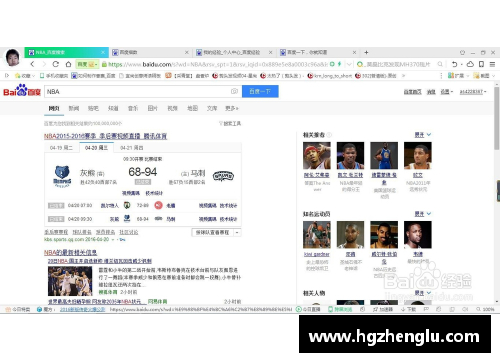Click the page vertical scrollbar
Image resolution: width=500 pixels, height=362 pixels.
[x=497, y=117]
